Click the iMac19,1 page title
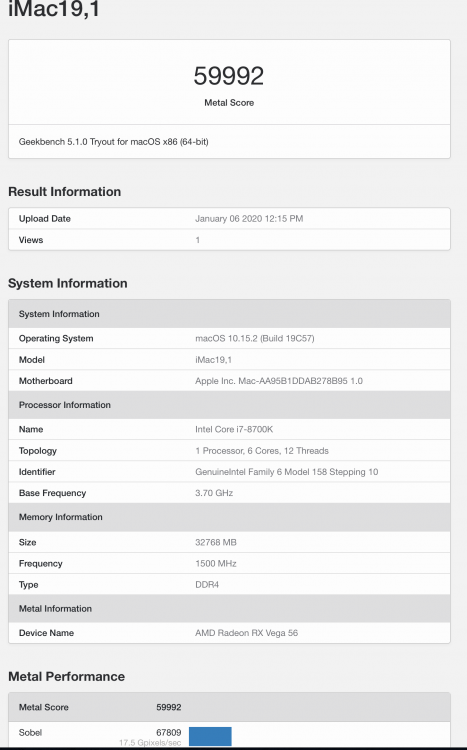Viewport: 467px width, 750px height. (54, 8)
